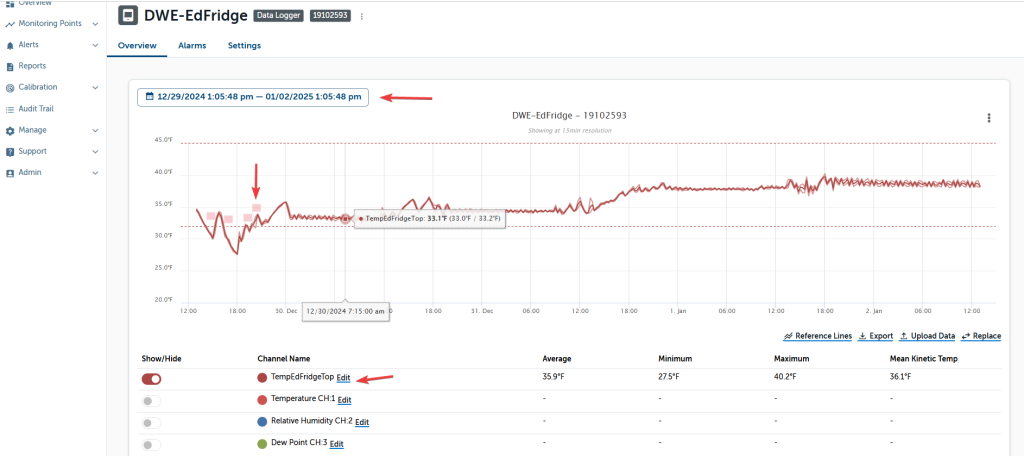Image resolution: width=1024 pixels, height=456 pixels.
Task: Click Edit next to TempEdFridgeTop
Action: 343,378
